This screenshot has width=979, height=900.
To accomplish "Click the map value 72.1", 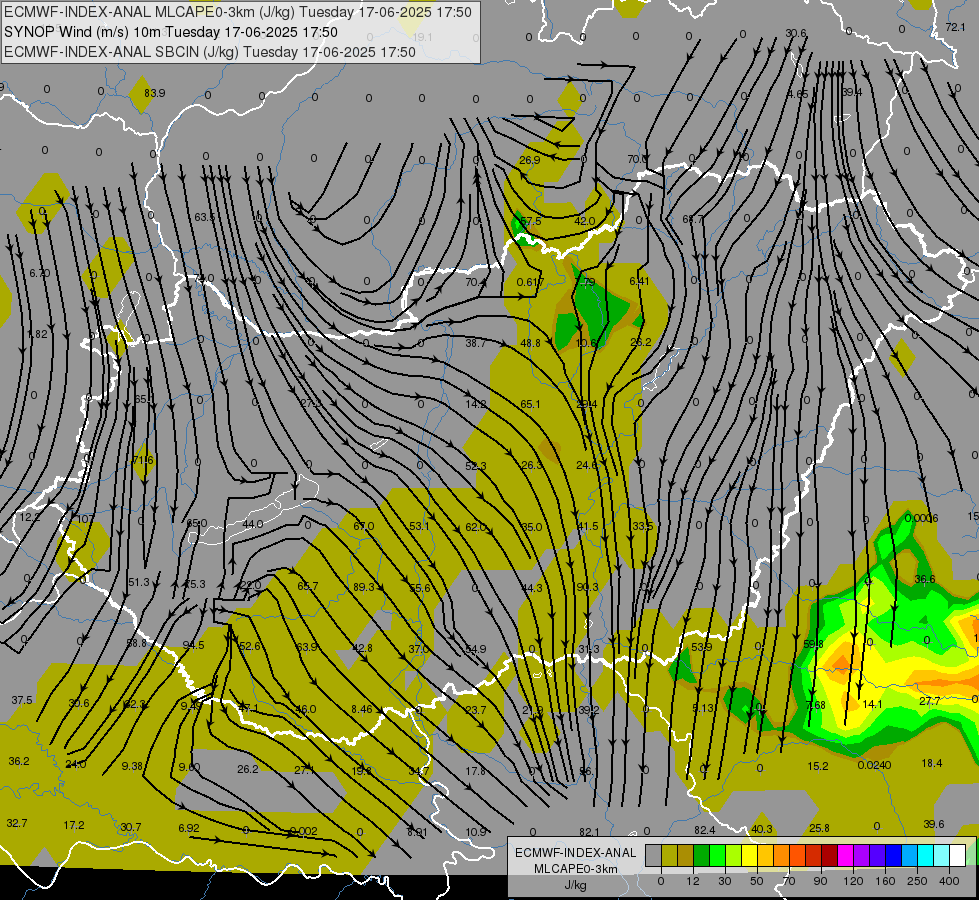I will coord(955,27).
